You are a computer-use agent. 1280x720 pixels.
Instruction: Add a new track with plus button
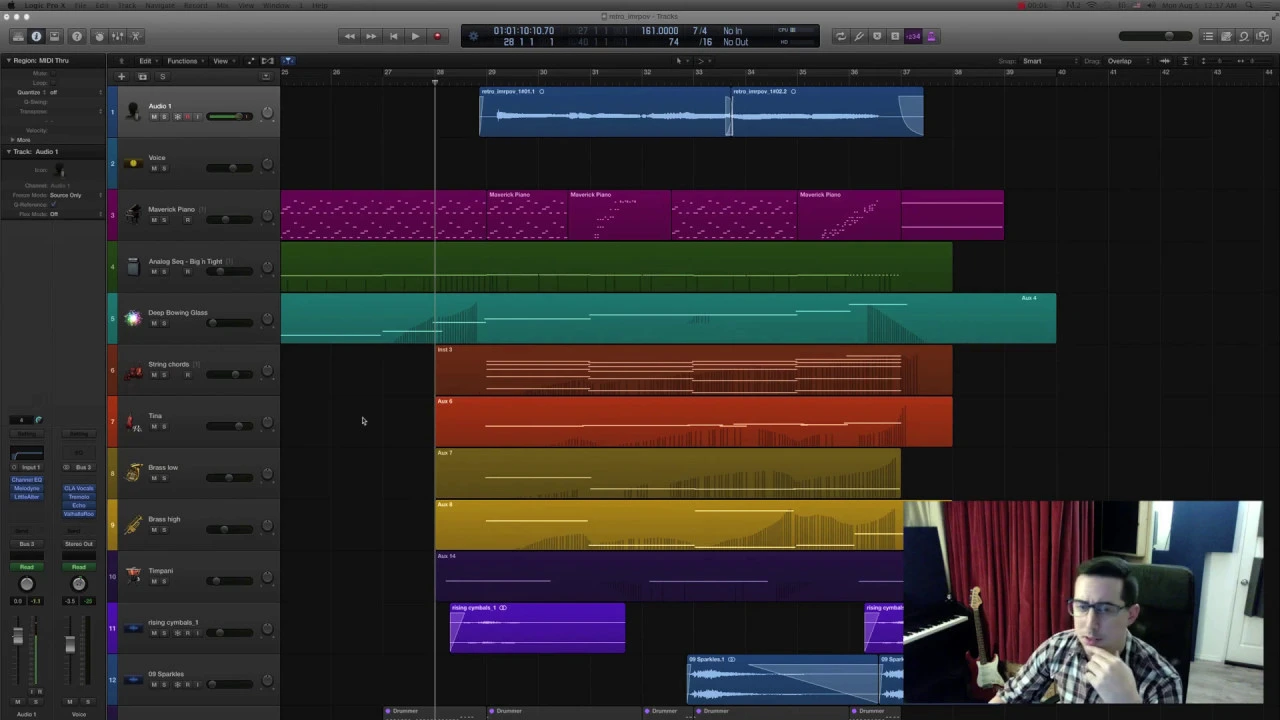pyautogui.click(x=121, y=77)
